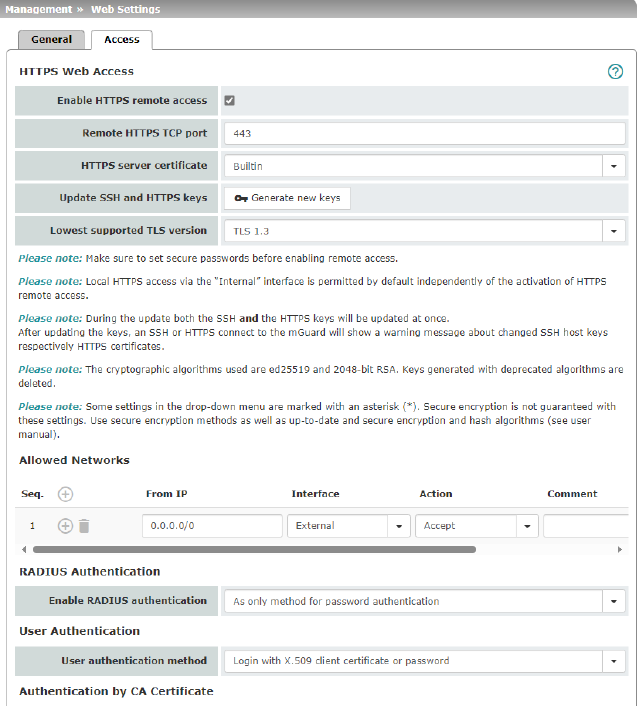Delete rule 1 with trash icon

[x=84, y=525]
